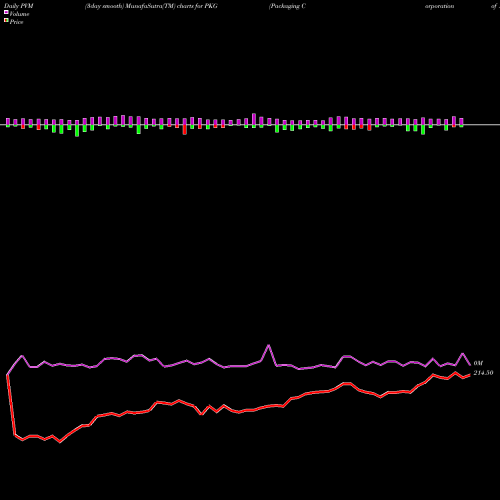Click the '0M' volume value label

478,363
